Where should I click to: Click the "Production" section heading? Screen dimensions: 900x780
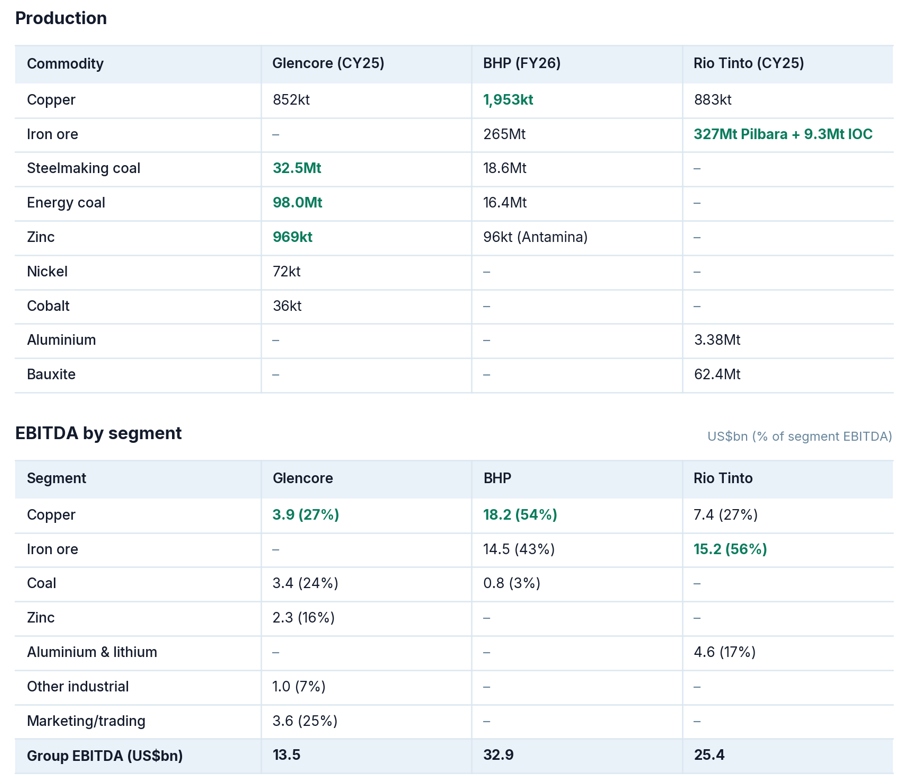click(61, 18)
